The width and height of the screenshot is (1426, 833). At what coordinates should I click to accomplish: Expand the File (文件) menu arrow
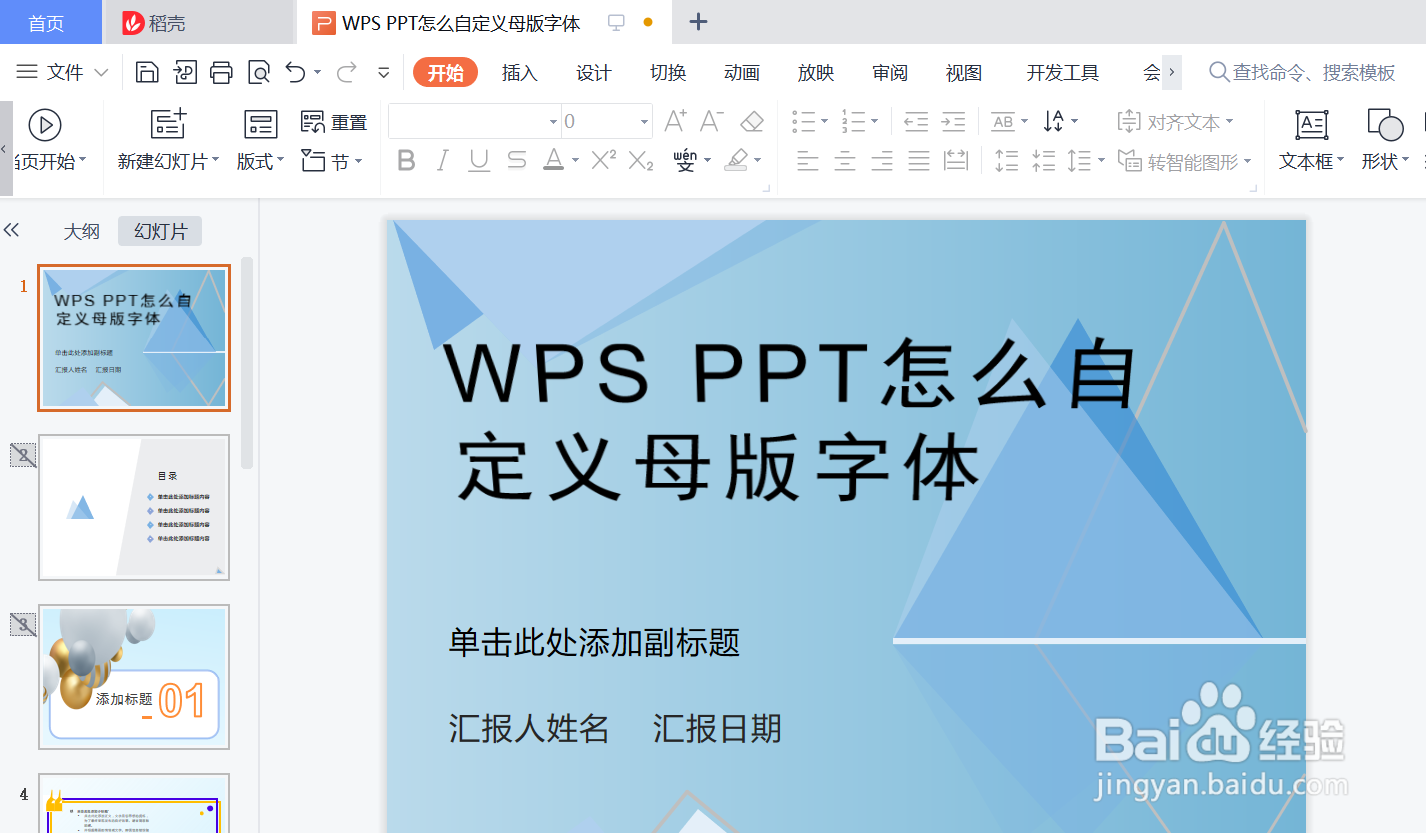[101, 72]
